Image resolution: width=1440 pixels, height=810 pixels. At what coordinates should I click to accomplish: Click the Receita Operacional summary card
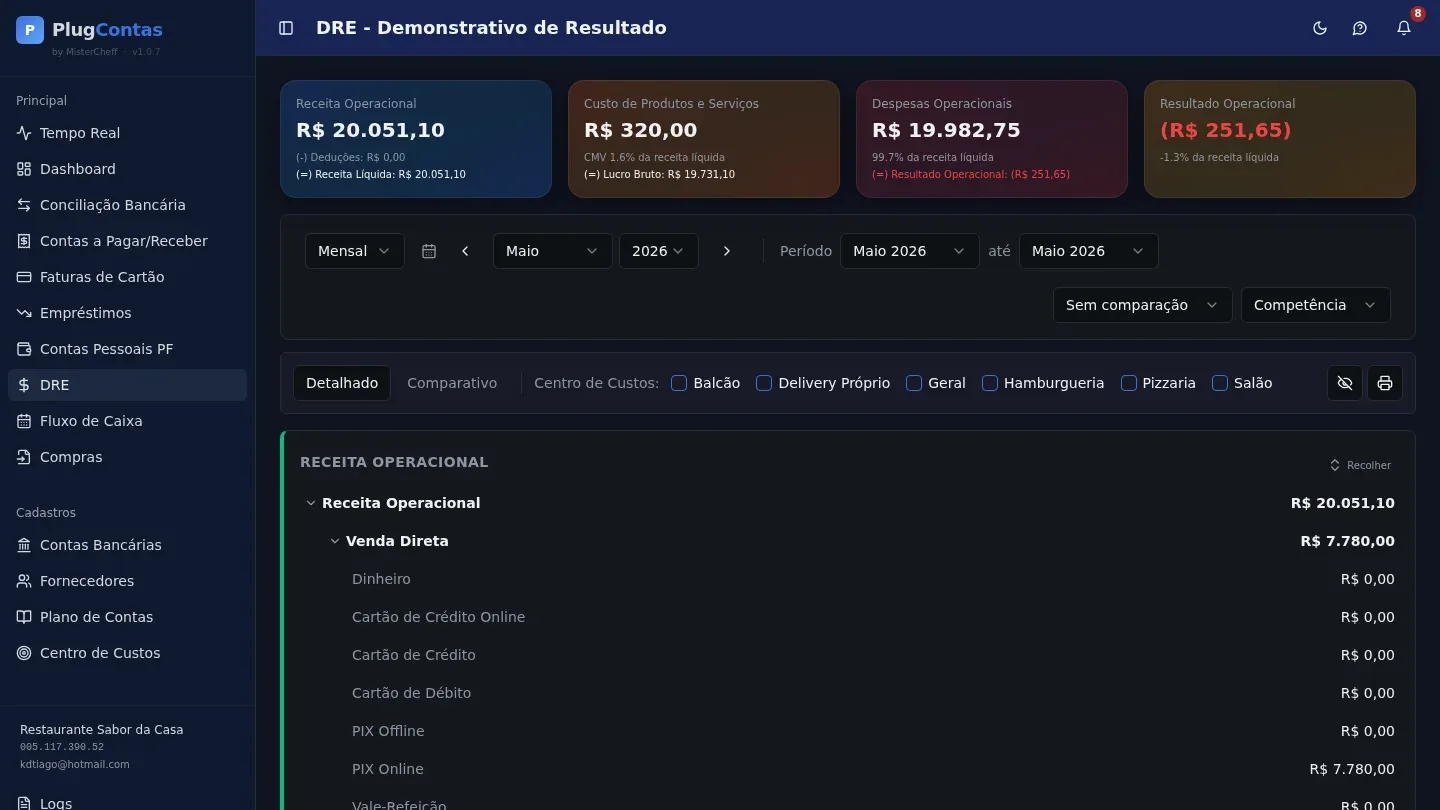(x=416, y=139)
